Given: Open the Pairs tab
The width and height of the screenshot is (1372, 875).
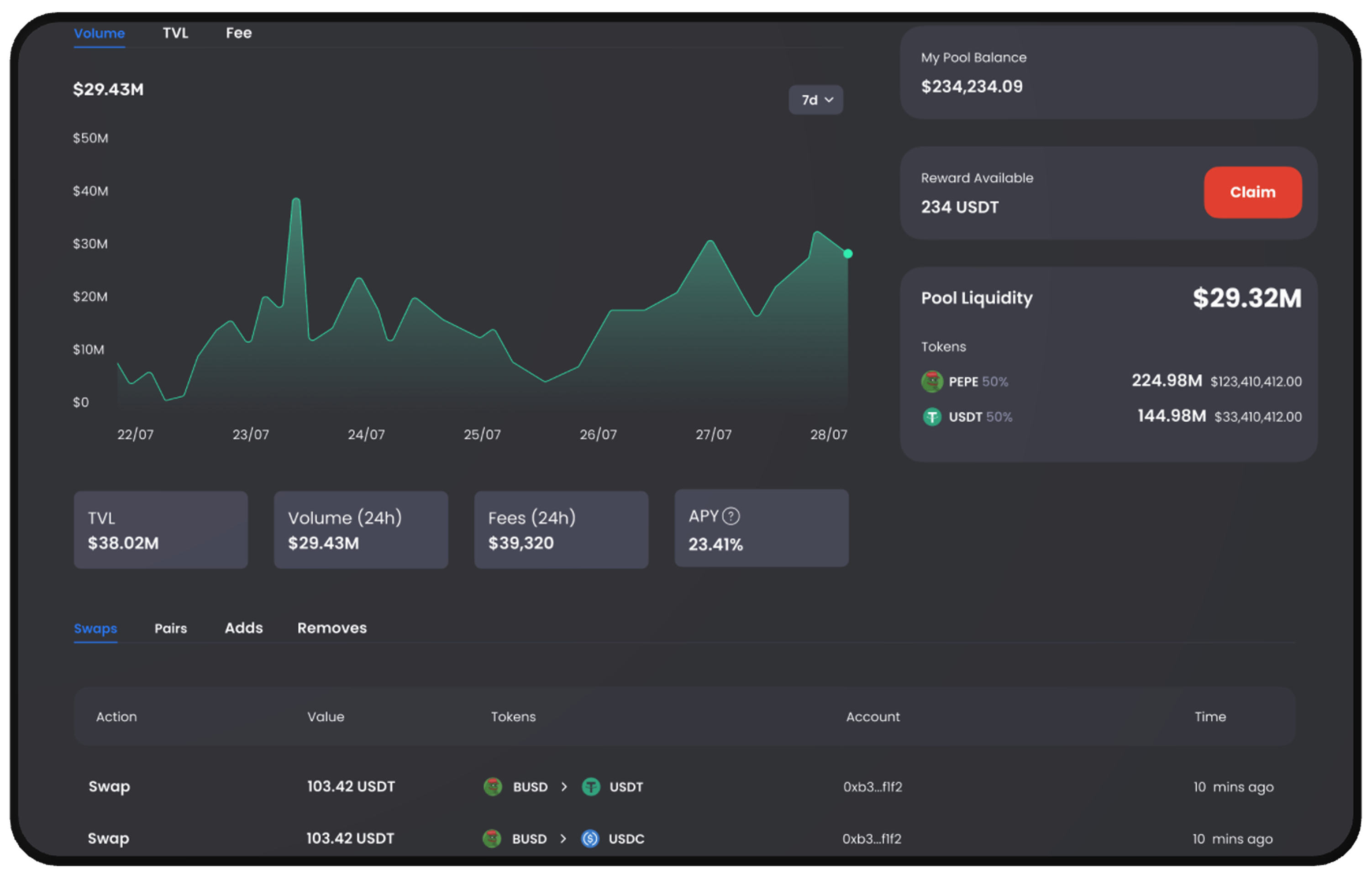Looking at the screenshot, I should point(170,629).
